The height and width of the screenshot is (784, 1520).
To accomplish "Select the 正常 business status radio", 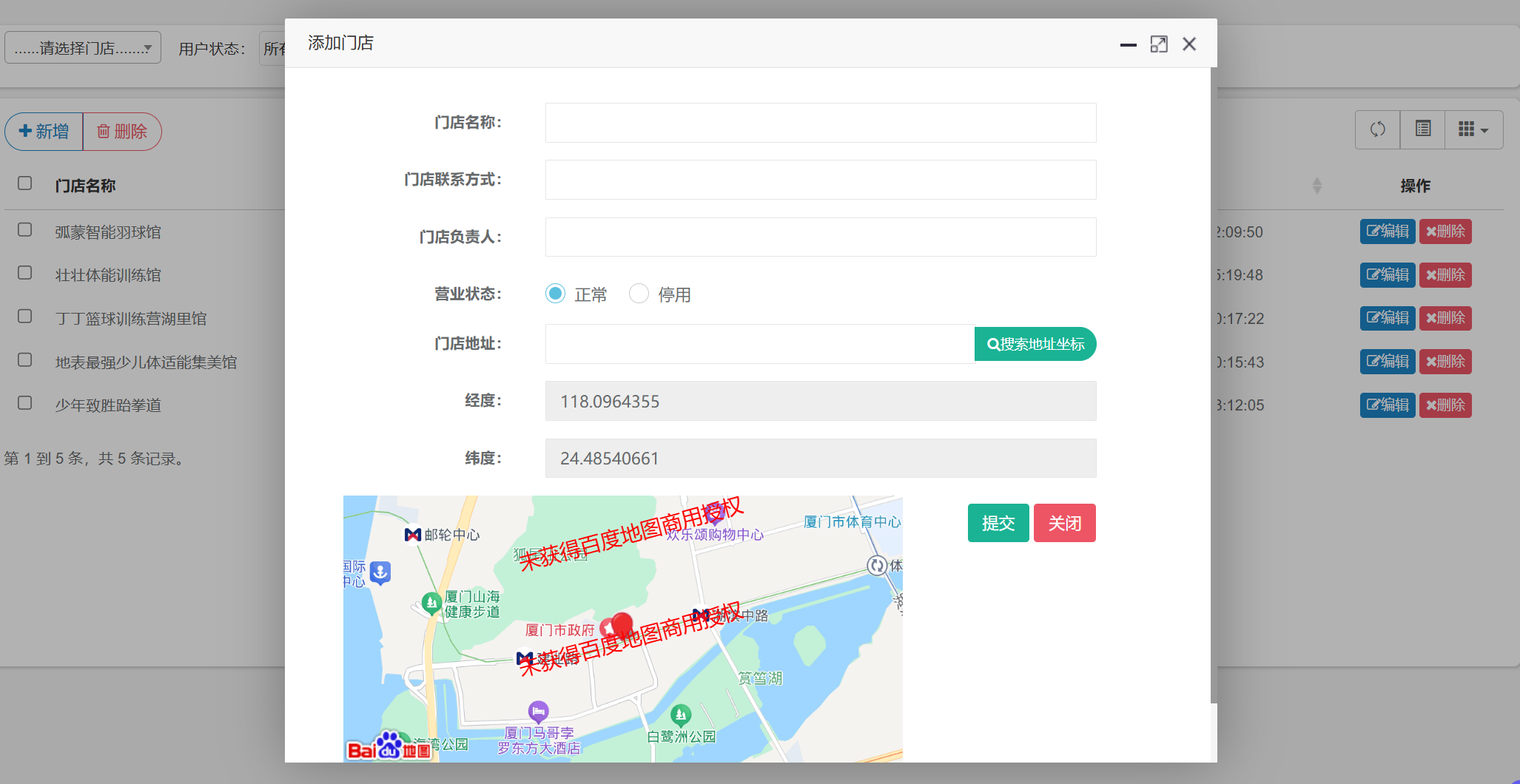I will [555, 294].
